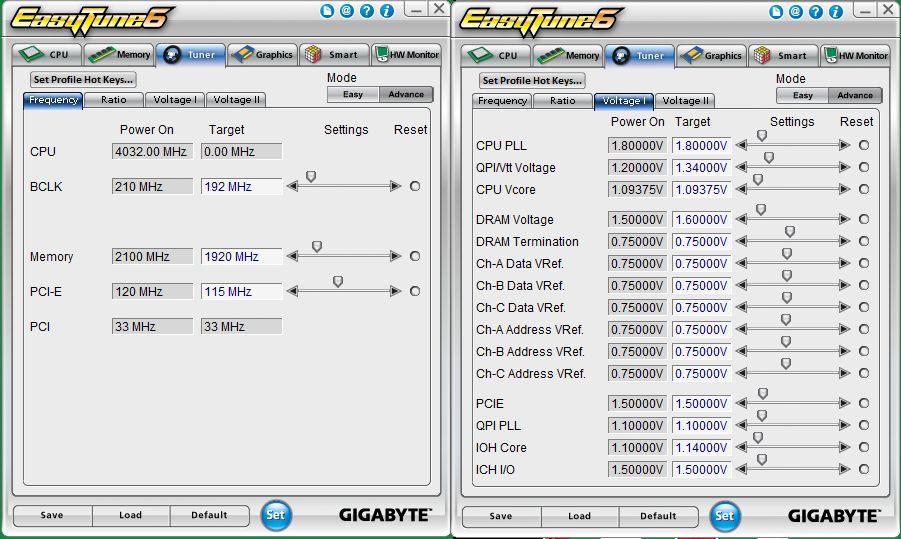
Task: Click the PCI-E target field 115 MHz
Action: point(241,292)
